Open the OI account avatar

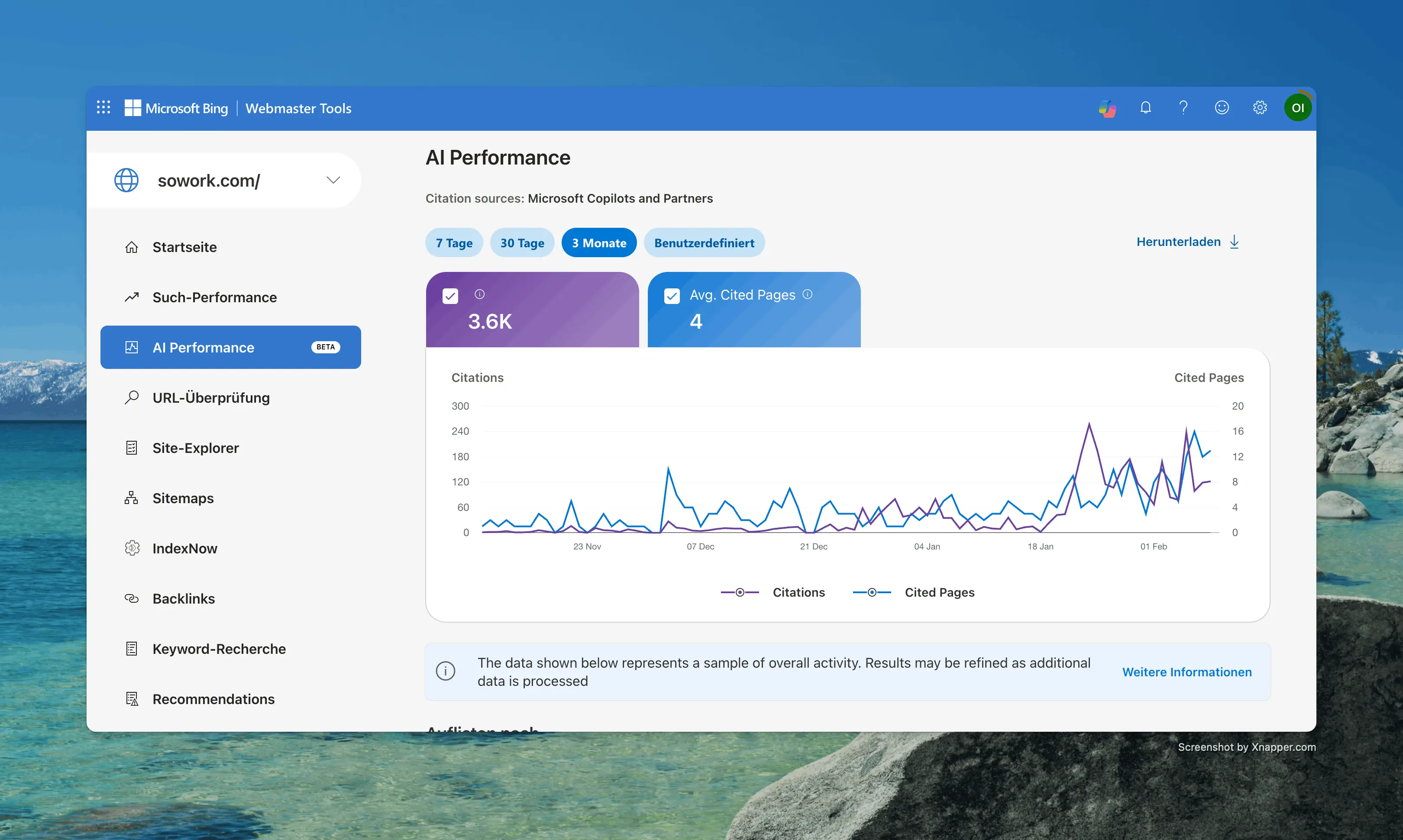click(1298, 107)
